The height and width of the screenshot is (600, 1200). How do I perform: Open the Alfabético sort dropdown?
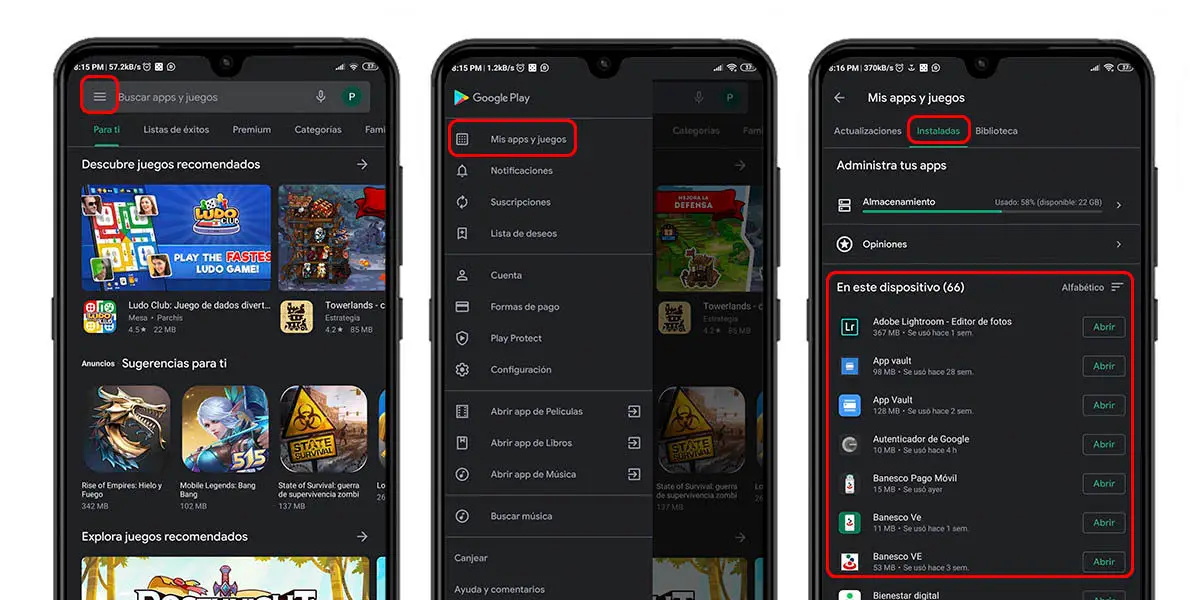1092,288
